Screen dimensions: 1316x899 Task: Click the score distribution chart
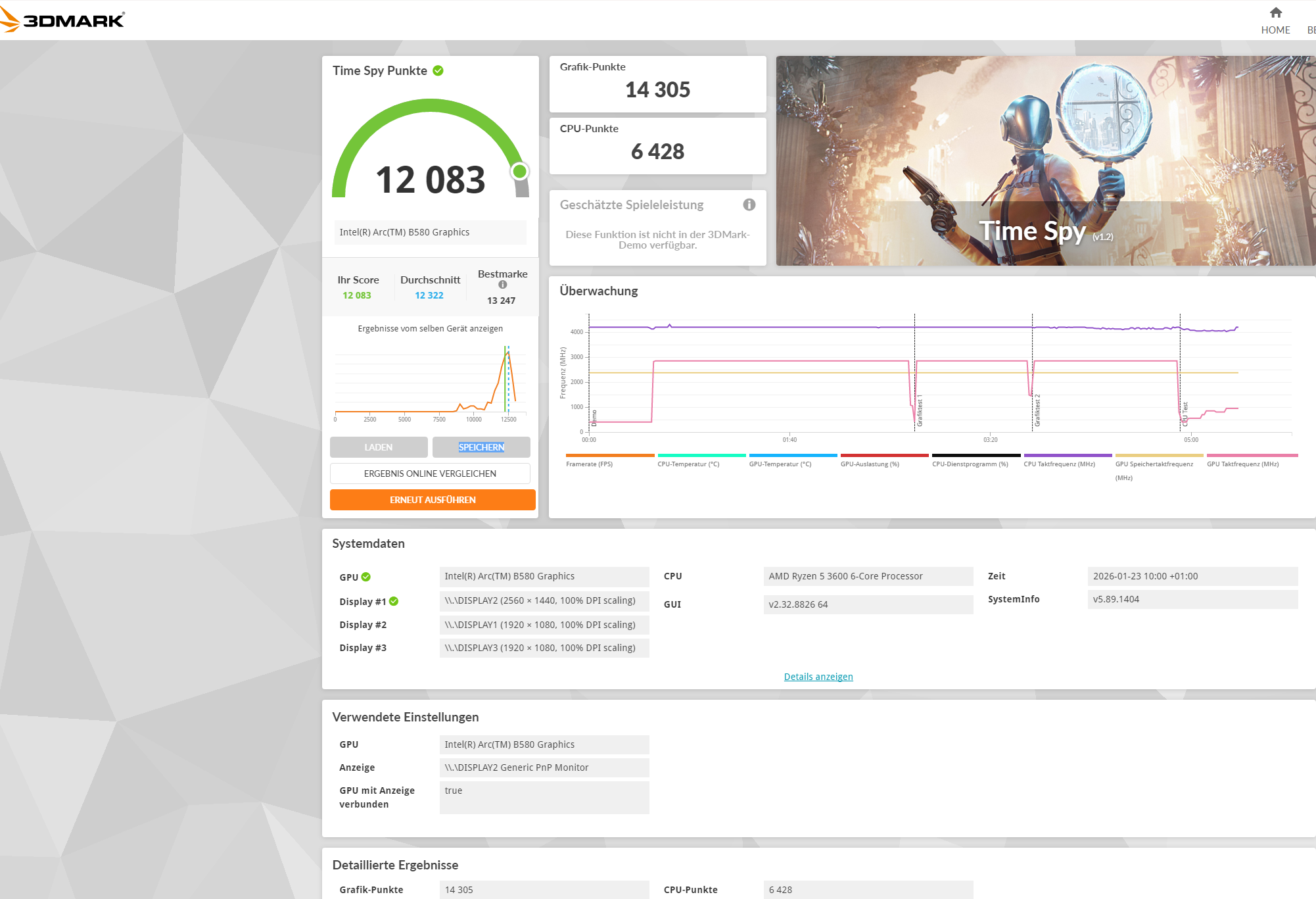pyautogui.click(x=431, y=383)
